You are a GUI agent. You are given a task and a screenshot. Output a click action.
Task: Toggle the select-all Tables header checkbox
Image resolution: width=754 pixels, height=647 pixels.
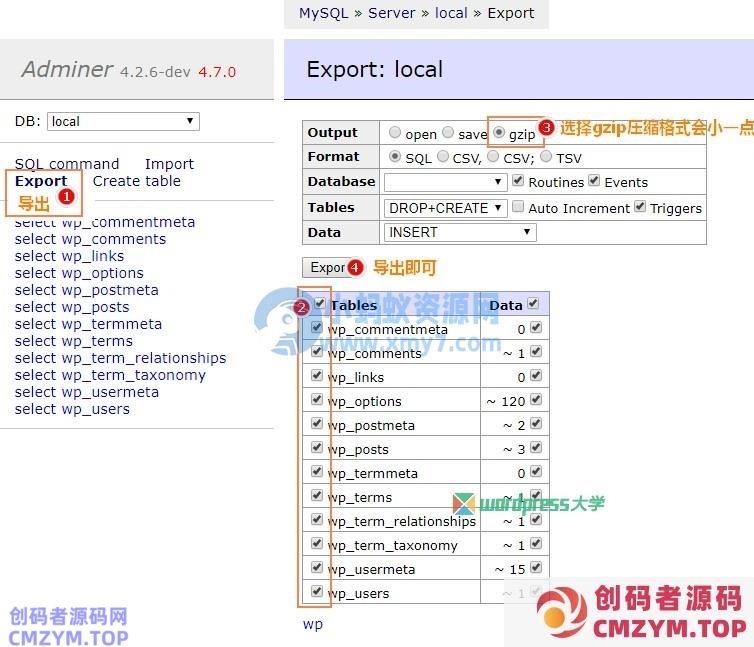319,304
